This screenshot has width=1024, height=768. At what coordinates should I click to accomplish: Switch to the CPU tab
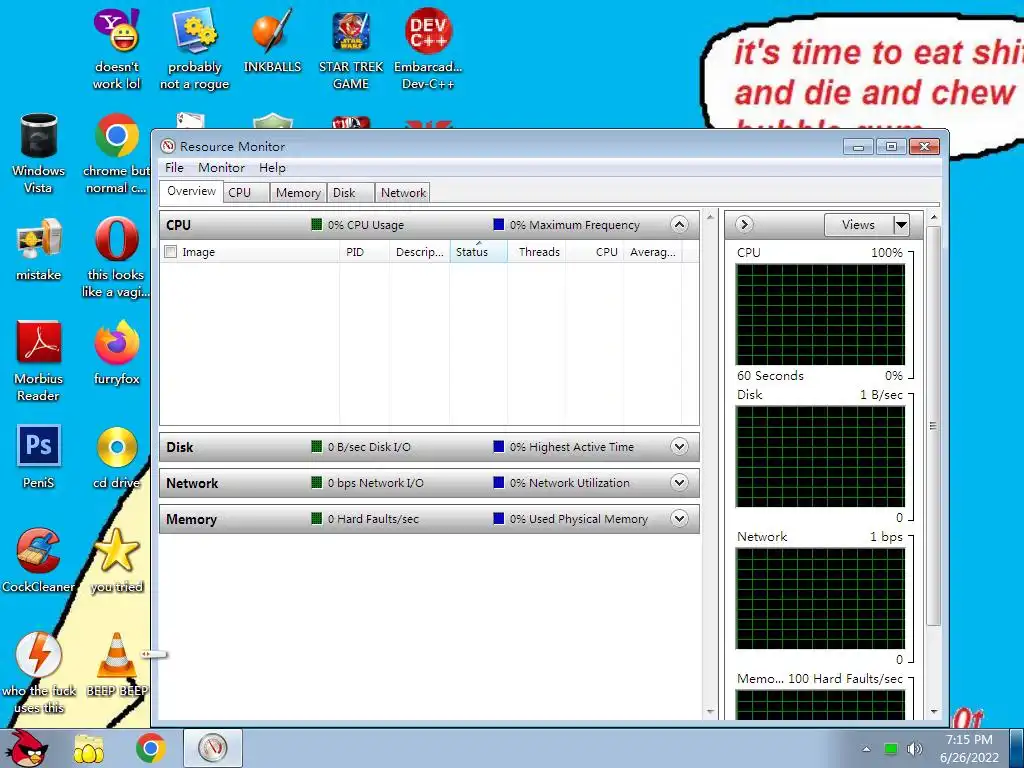click(246, 193)
